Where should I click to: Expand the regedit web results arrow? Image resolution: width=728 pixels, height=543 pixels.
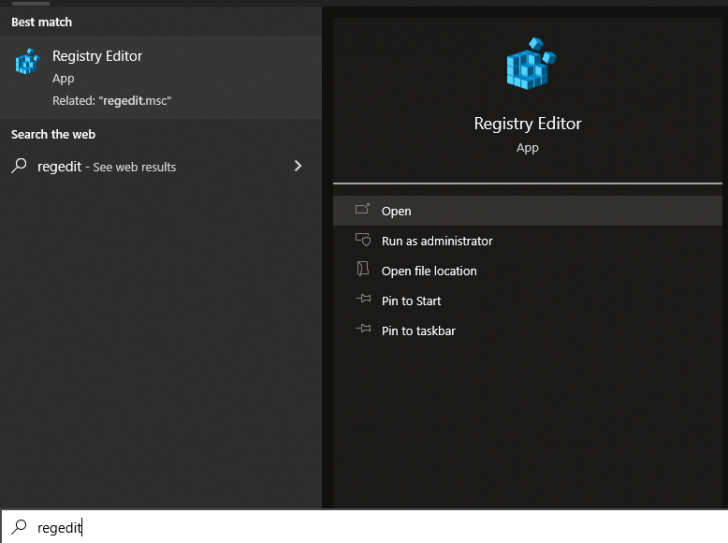298,166
